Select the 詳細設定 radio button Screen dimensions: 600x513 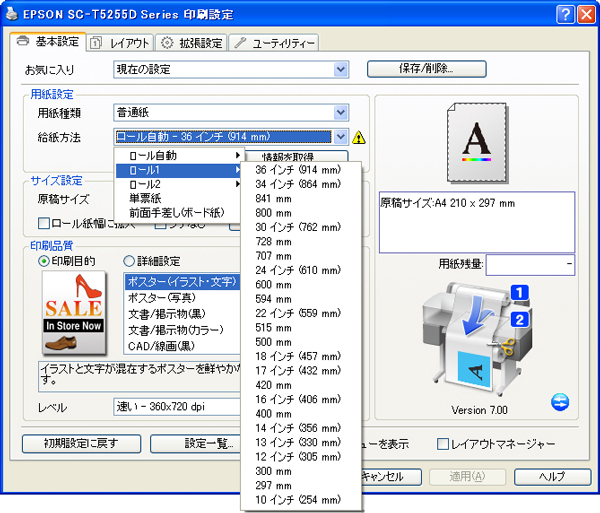point(130,261)
